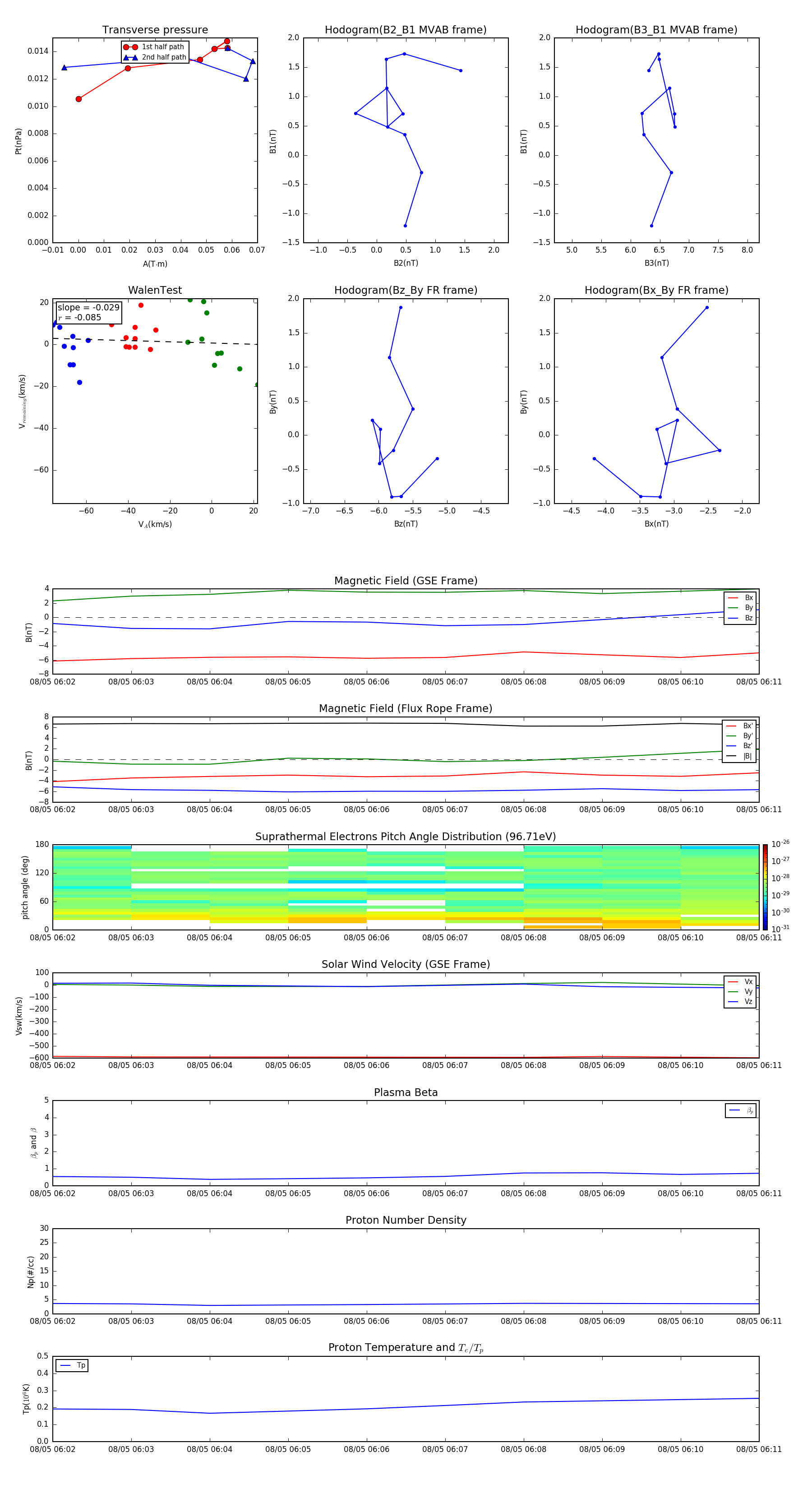
Task: Click the 'r = -0.085' annotation
Action: tap(80, 317)
